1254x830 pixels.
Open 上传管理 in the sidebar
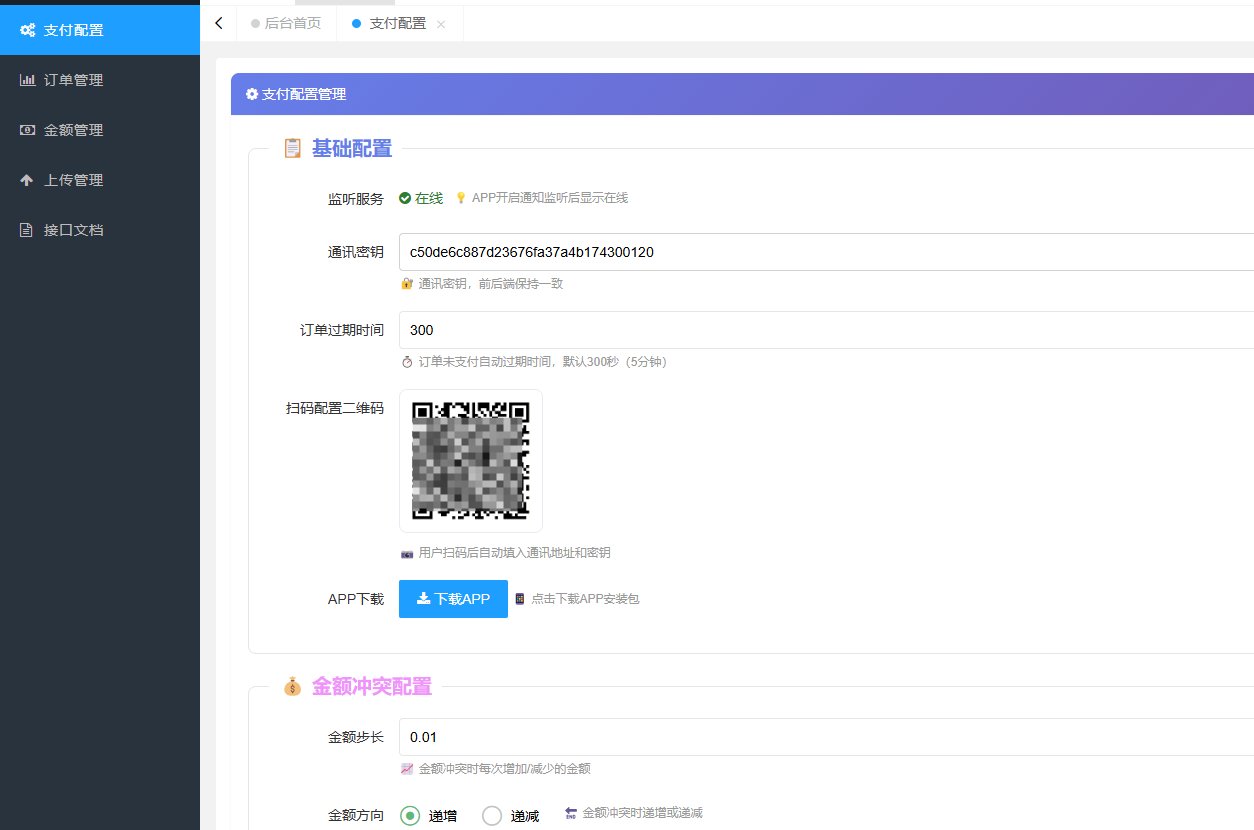[100, 180]
